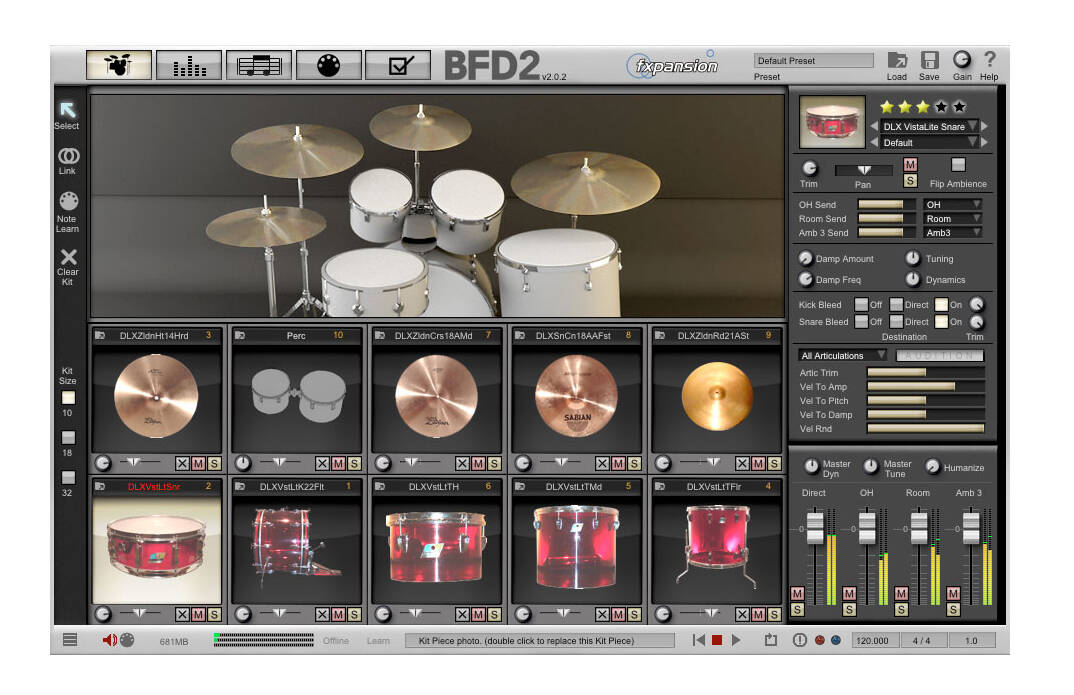Adjust the Artic Trim slider
Image resolution: width=1074 pixels, height=695 pixels.
(x=925, y=372)
